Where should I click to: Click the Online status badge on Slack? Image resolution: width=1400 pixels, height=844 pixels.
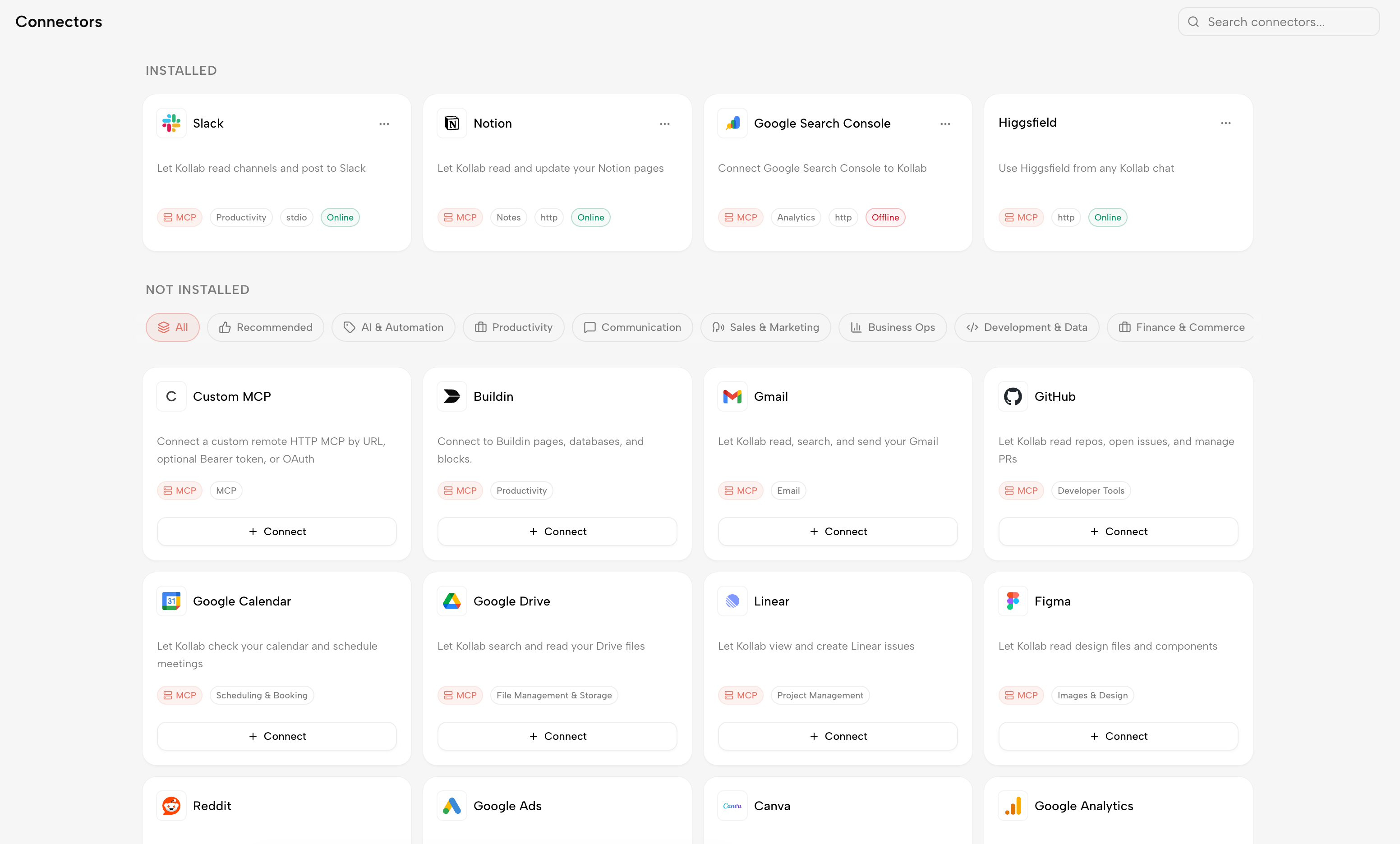[340, 217]
